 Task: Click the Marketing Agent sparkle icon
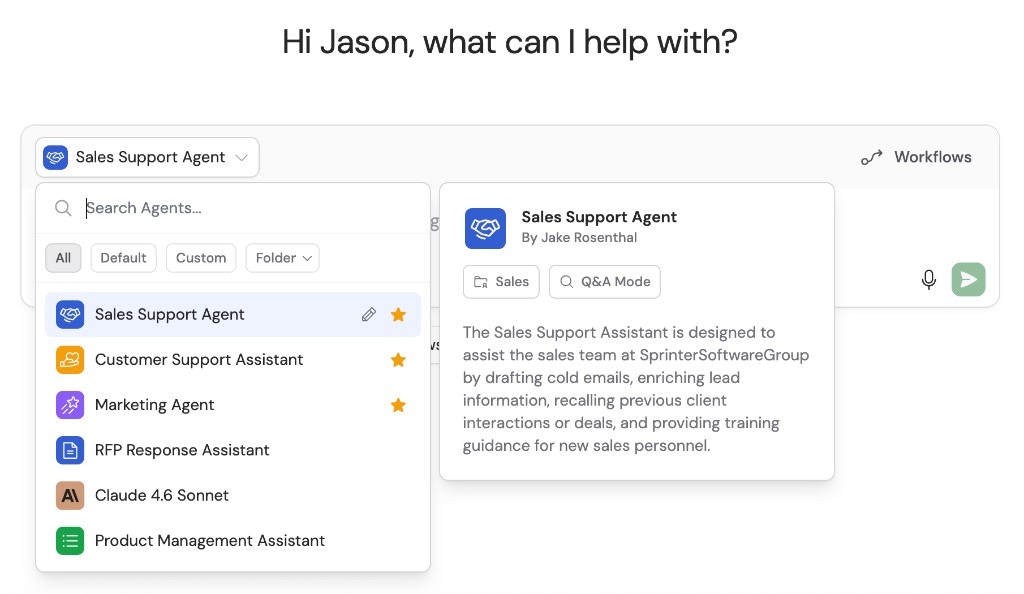(x=69, y=405)
